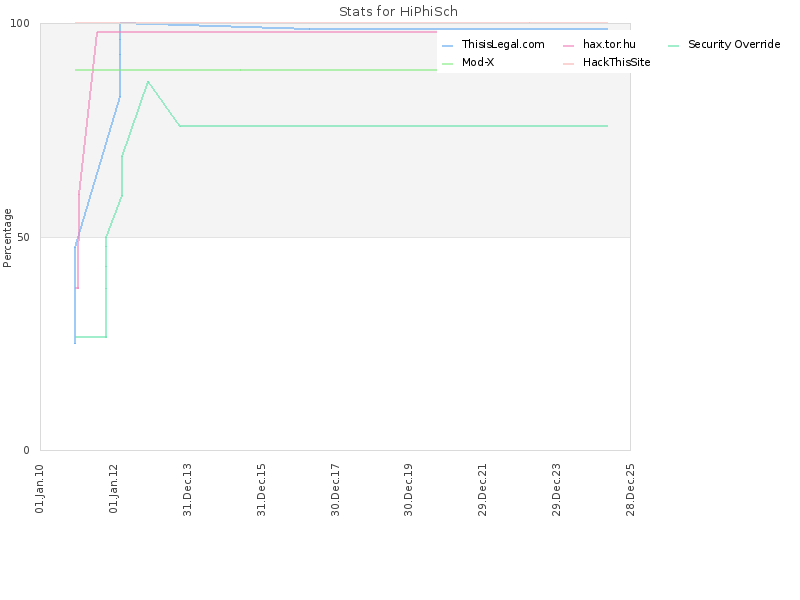Image resolution: width=800 pixels, height=600 pixels.
Task: Click the peak of the teal Security Override line
Action: [x=148, y=82]
